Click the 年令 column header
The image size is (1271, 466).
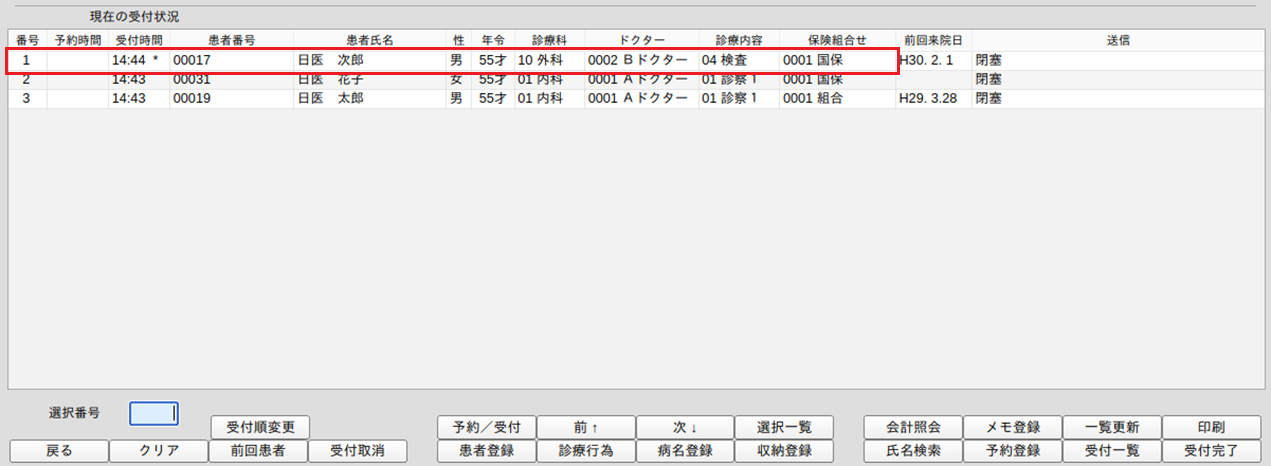click(x=493, y=40)
